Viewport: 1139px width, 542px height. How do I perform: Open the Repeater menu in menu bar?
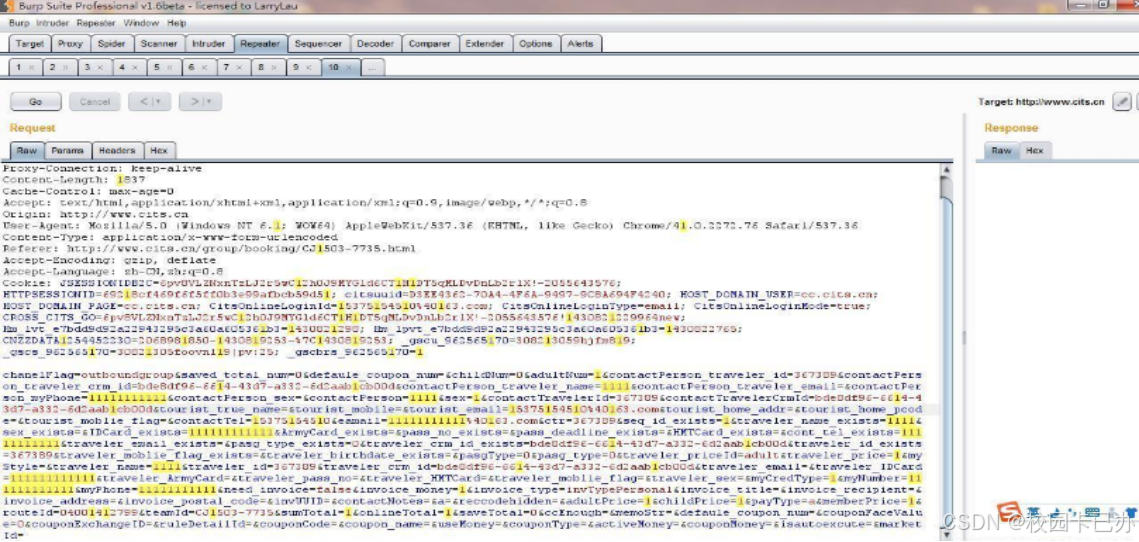(96, 23)
